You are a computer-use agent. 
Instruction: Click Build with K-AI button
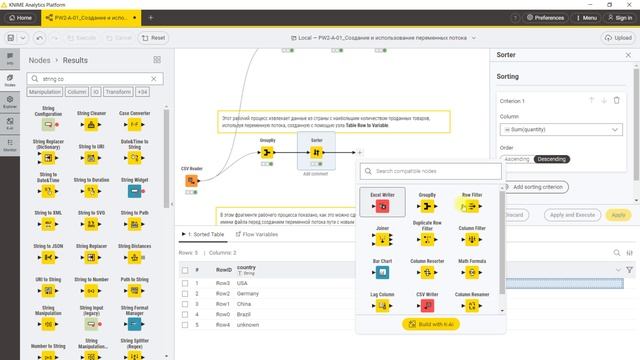(x=431, y=324)
